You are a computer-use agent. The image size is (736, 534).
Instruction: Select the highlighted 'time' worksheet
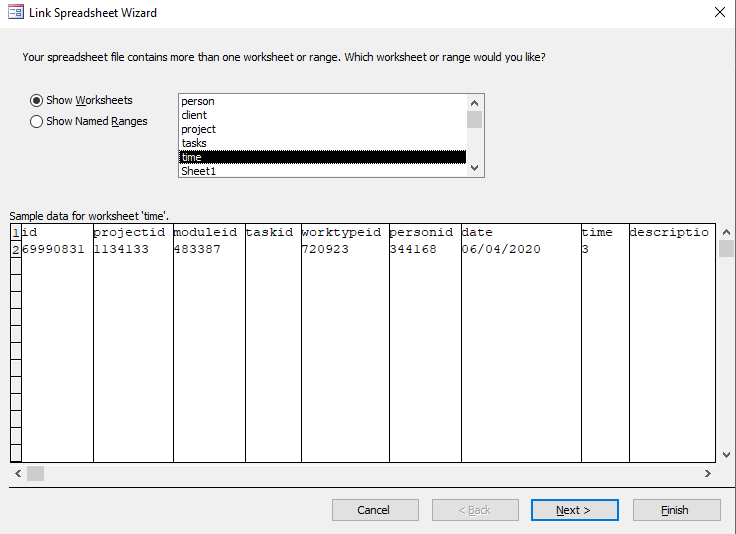(x=192, y=158)
